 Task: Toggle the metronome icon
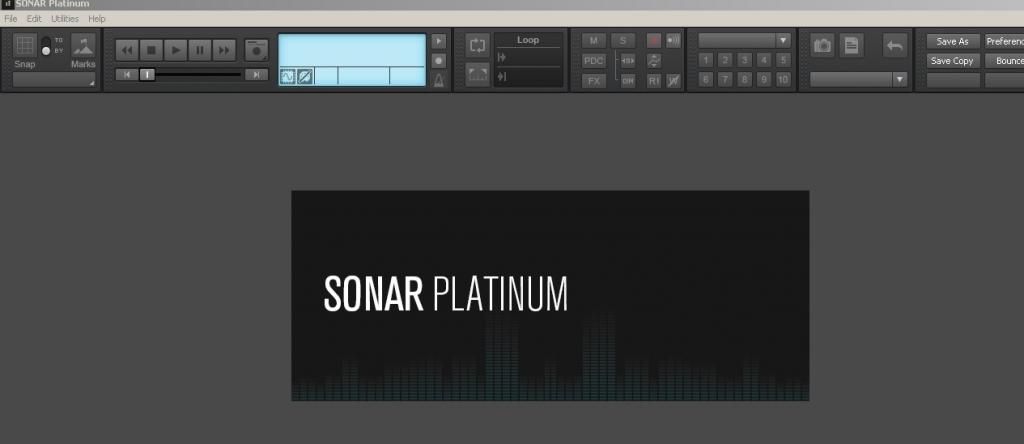coord(438,79)
